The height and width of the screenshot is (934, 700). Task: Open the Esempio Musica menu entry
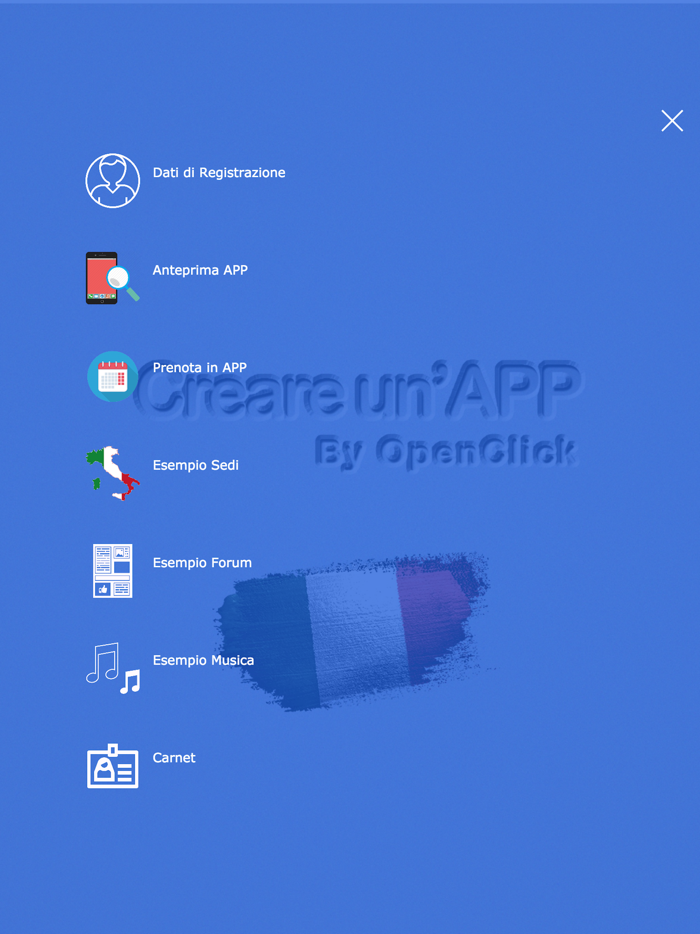203,660
